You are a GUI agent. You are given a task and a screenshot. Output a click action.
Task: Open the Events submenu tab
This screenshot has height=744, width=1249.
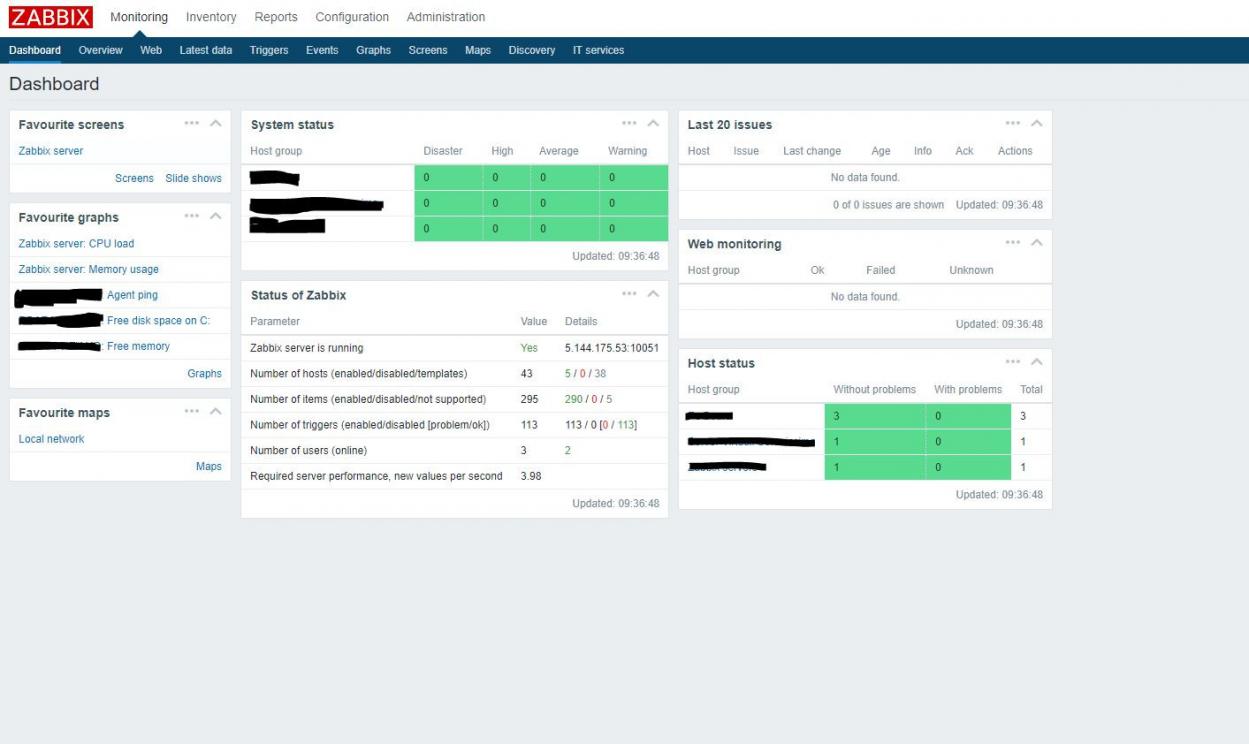(322, 50)
